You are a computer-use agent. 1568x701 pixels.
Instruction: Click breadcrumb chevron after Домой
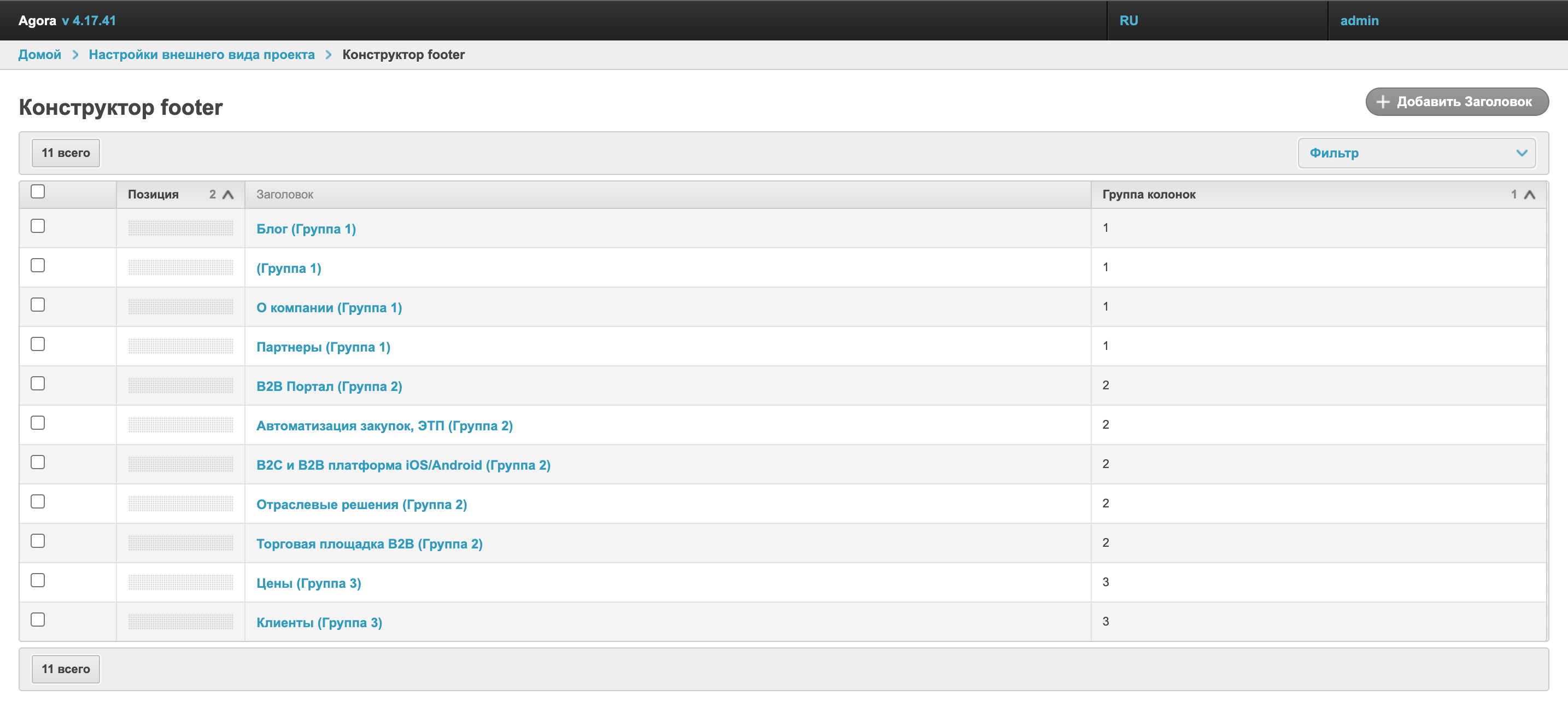(75, 55)
